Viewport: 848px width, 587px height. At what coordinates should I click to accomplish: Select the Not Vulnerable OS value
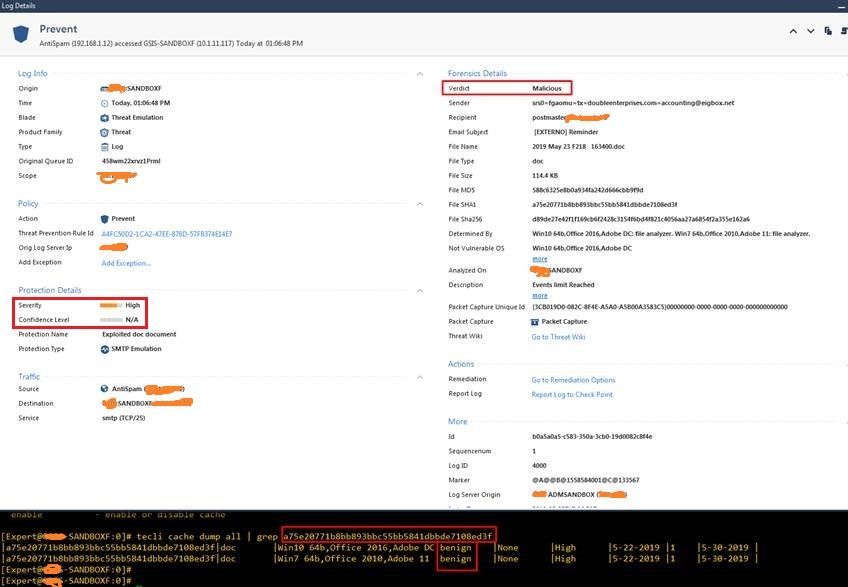click(x=582, y=248)
